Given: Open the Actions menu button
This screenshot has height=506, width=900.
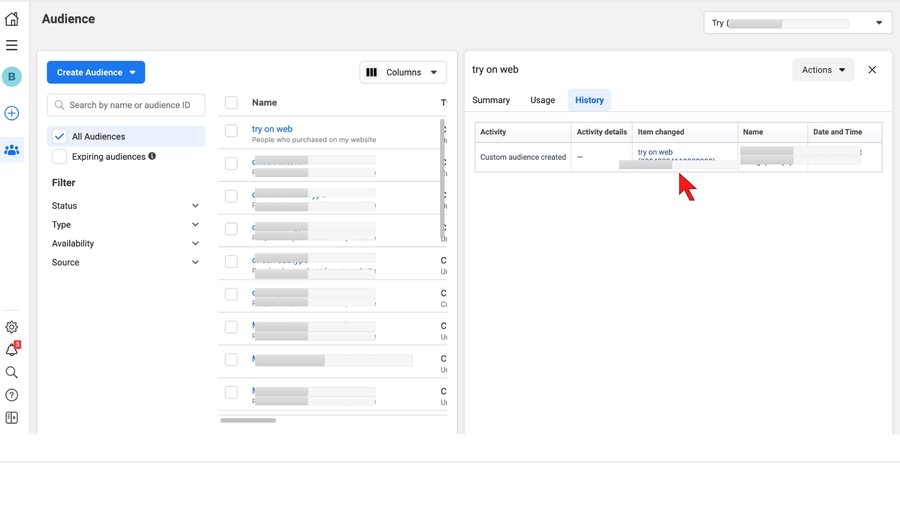Looking at the screenshot, I should [823, 70].
